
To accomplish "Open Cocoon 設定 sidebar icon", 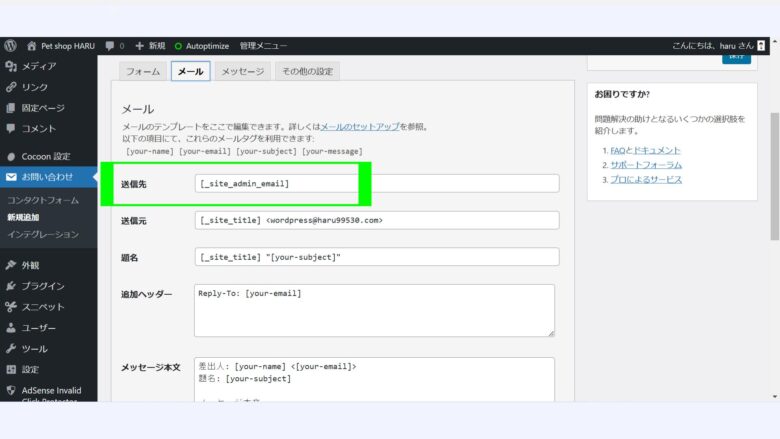I will pos(11,157).
